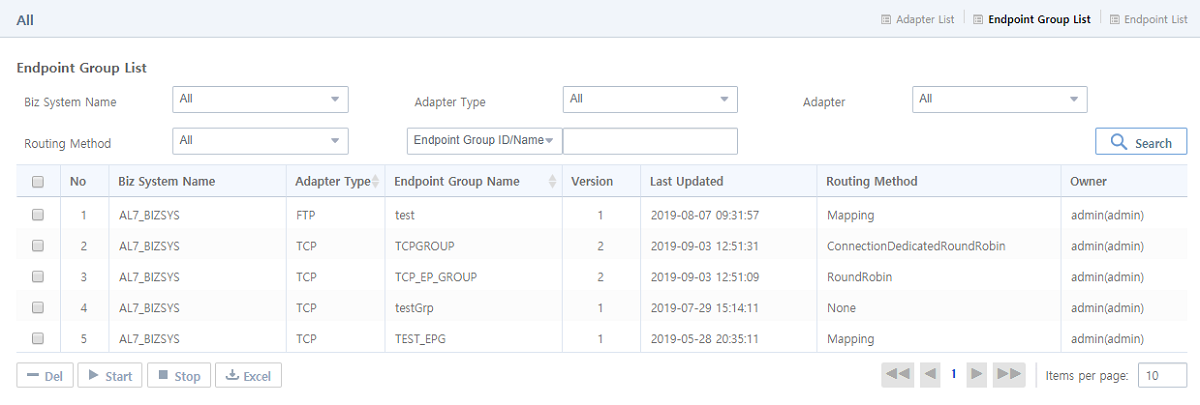Click the endpoint group search text field
1200x405 pixels.
click(x=650, y=141)
